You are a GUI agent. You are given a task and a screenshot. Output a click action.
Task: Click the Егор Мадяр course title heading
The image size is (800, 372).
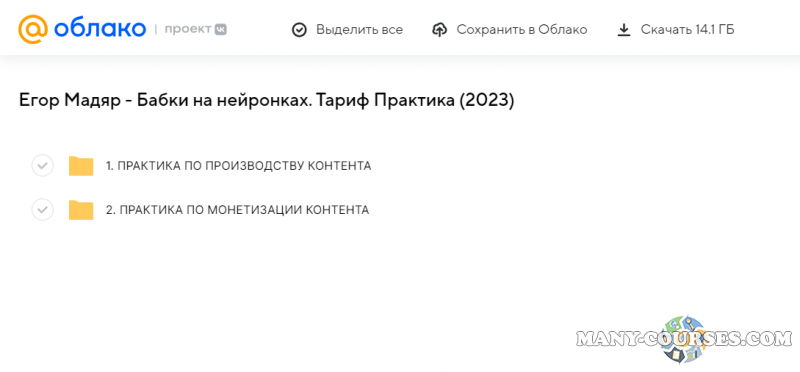click(266, 101)
